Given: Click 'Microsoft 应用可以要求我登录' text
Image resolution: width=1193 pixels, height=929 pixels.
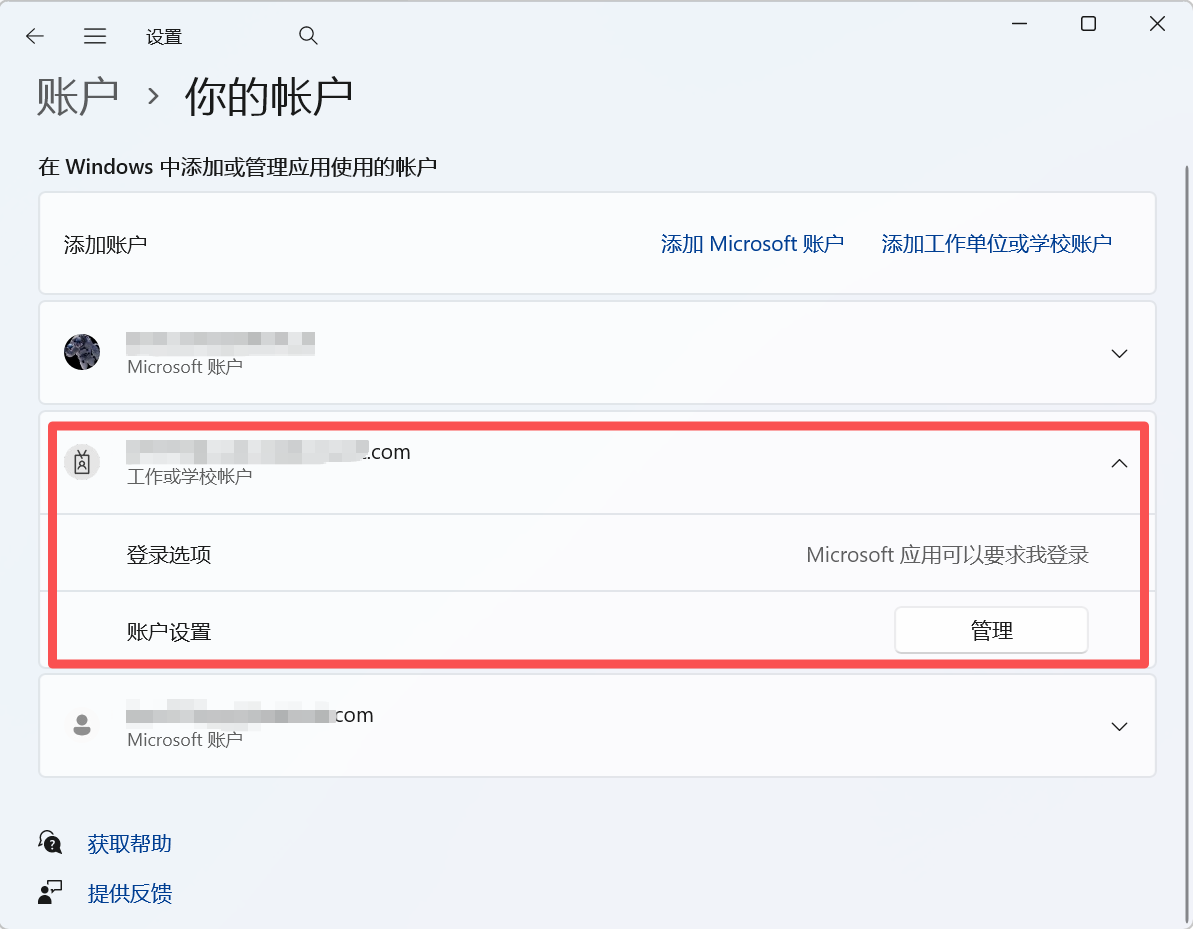Looking at the screenshot, I should point(947,555).
